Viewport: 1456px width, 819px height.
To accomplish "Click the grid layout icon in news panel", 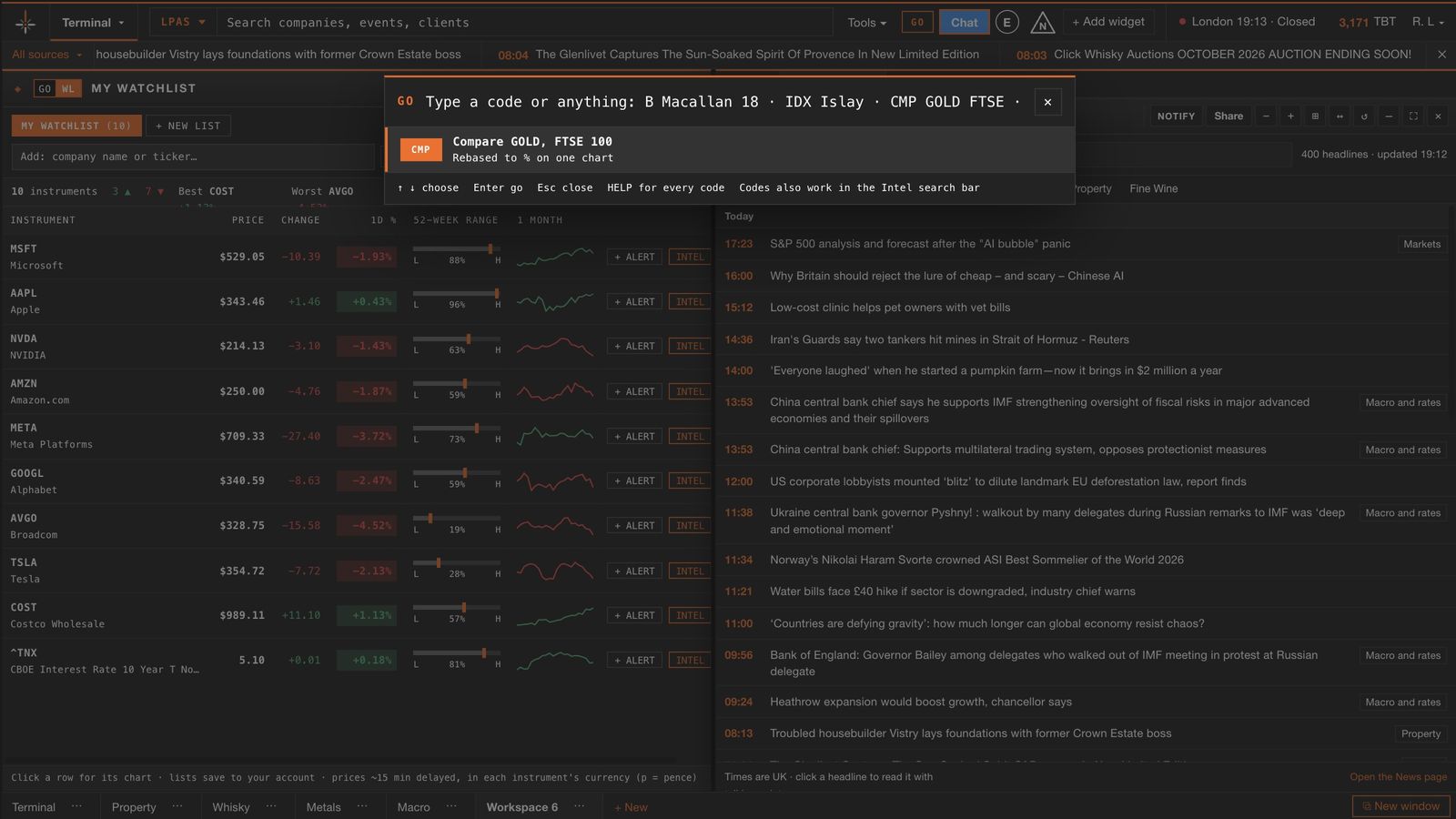I will coord(1315,116).
